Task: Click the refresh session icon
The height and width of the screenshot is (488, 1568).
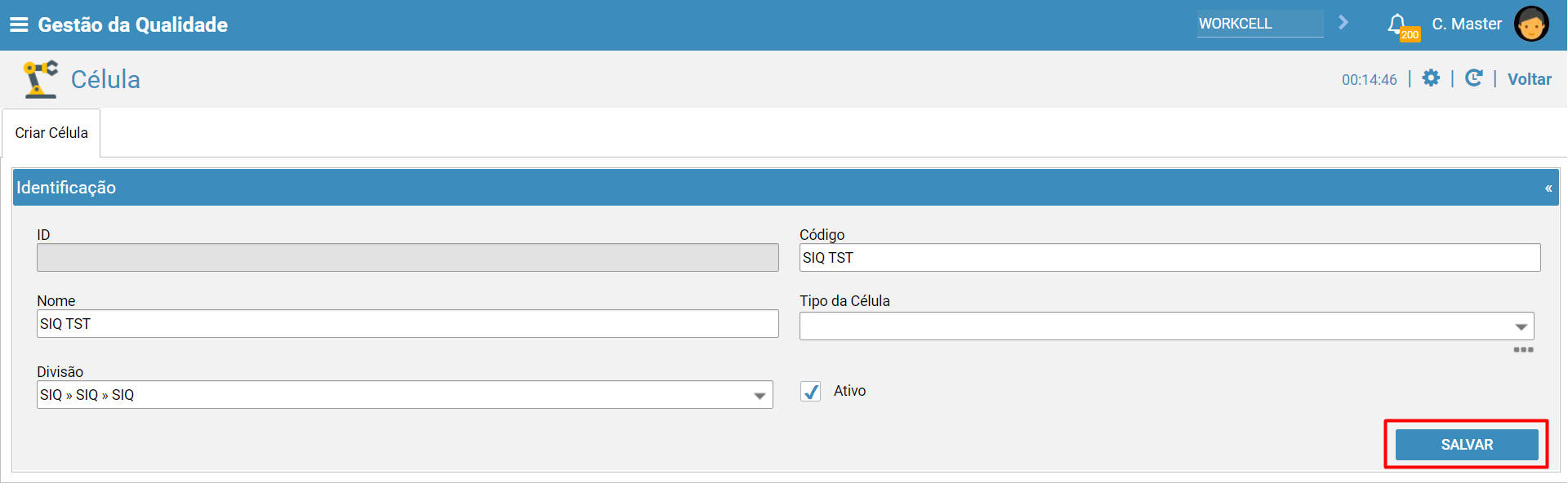Action: point(1474,78)
